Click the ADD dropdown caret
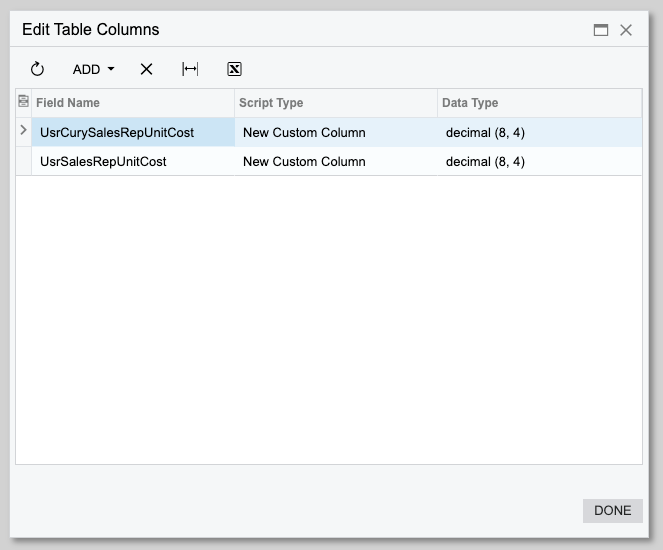 pyautogui.click(x=111, y=68)
